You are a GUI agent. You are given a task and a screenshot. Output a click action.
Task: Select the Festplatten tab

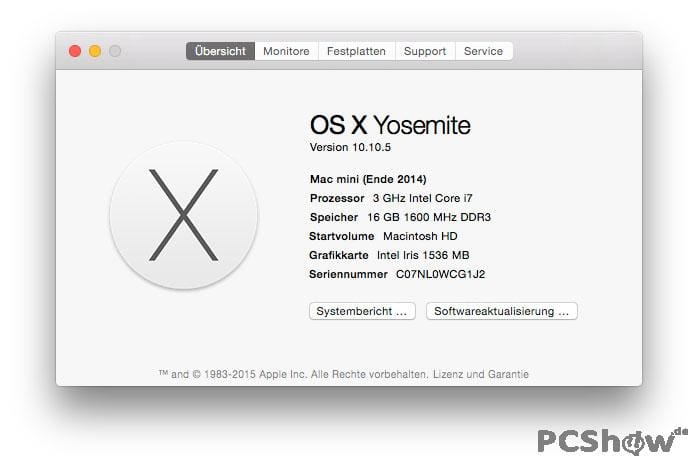[357, 51]
